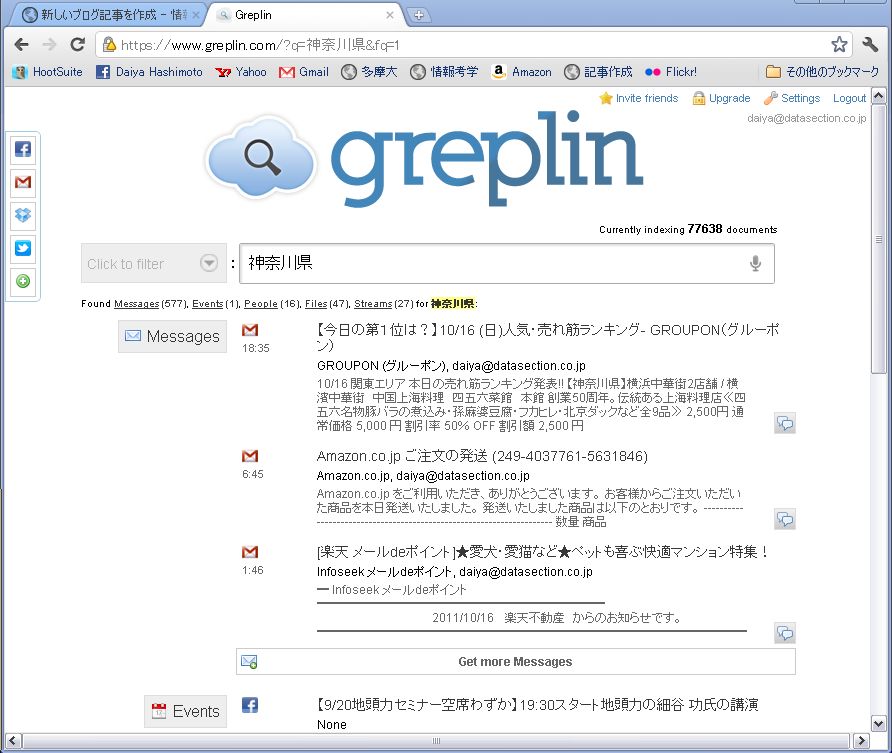Click the microphone voice search icon
The height and width of the screenshot is (753, 892).
pos(755,263)
